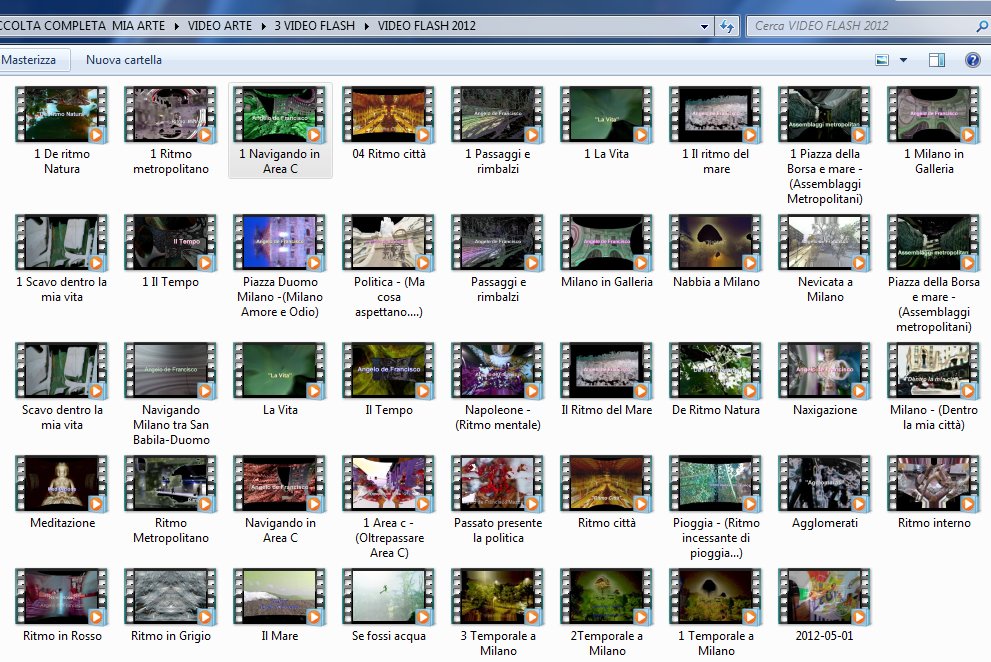Navigate to 3 VIDEO FLASH breadcrumb
Viewport: 991px width, 662px height.
click(314, 26)
